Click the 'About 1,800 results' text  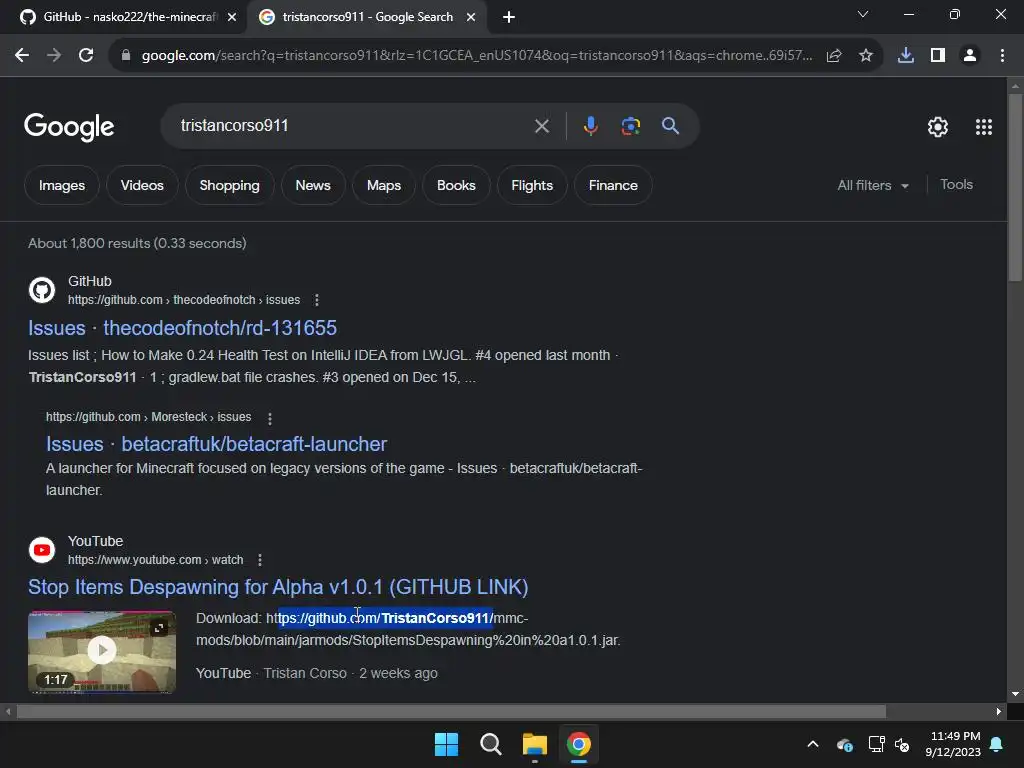(137, 243)
